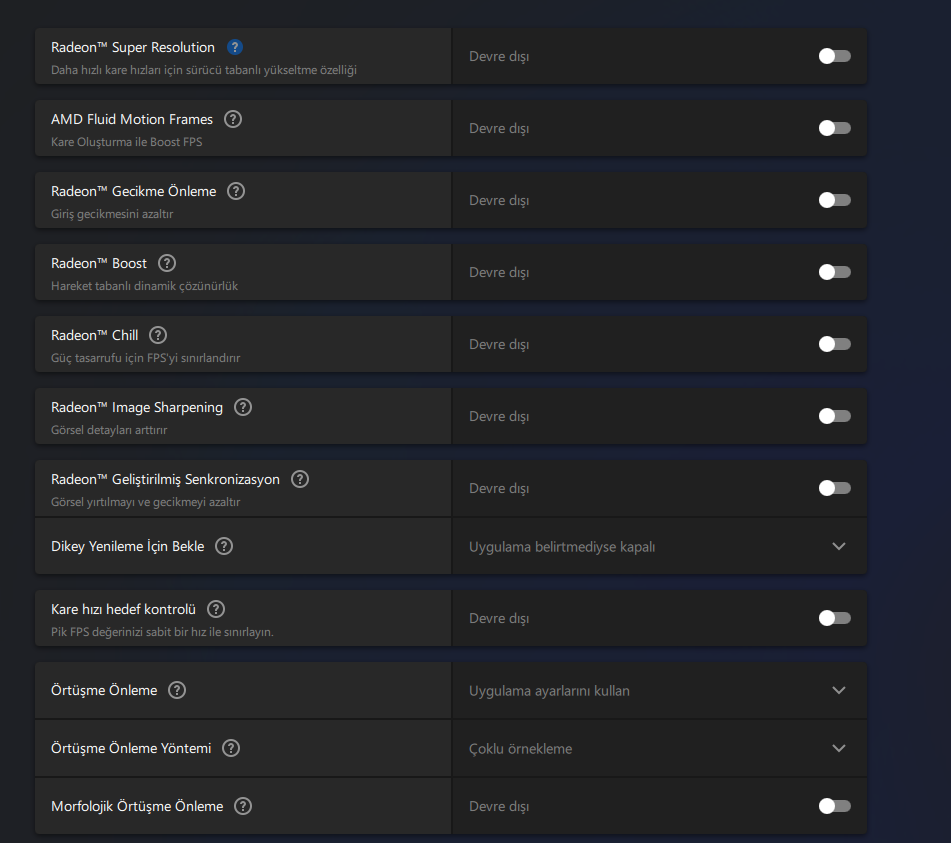Viewport: 951px width, 843px height.
Task: Click 'Örtüşme Önleme Yöntemi' label
Action: (131, 748)
